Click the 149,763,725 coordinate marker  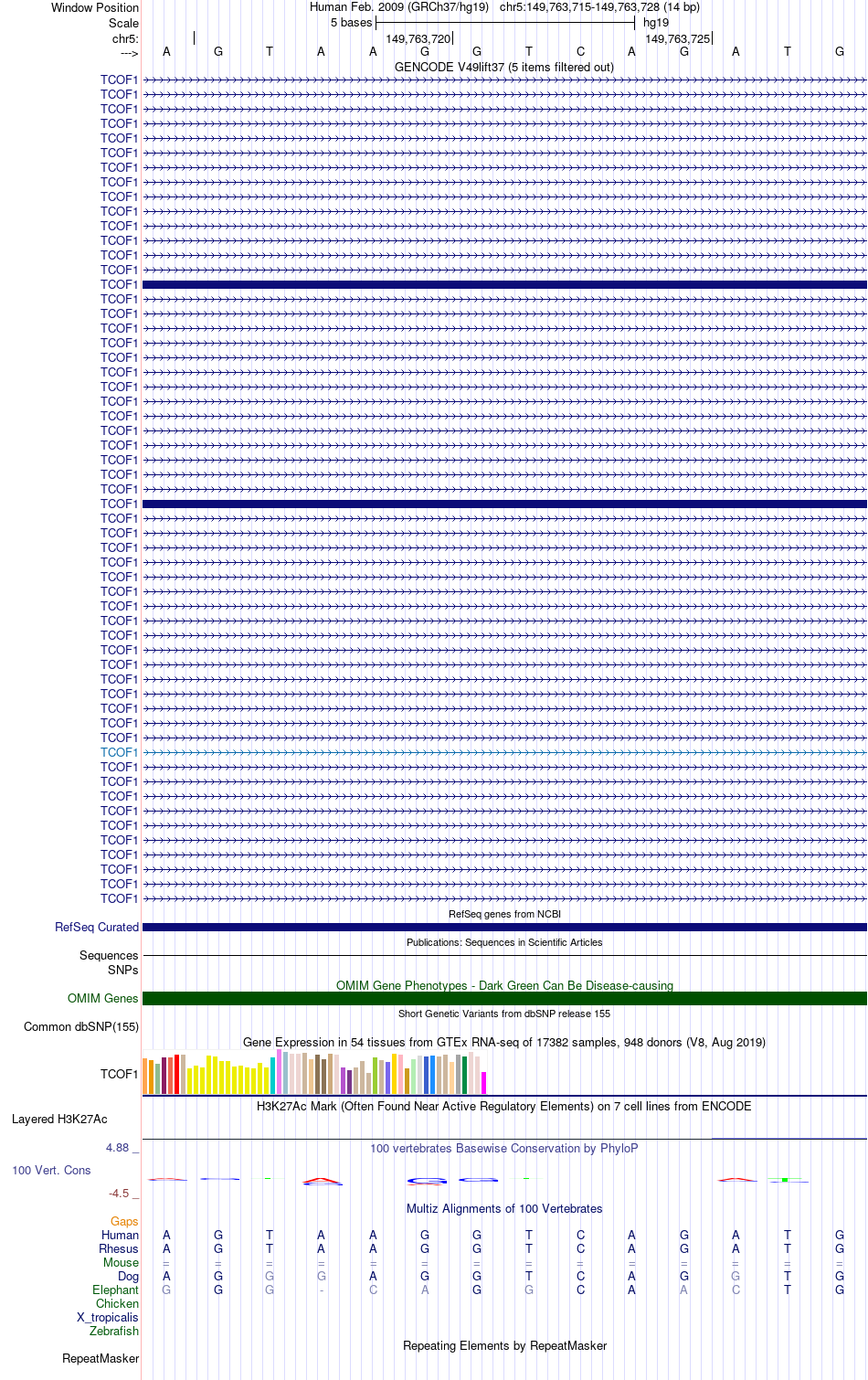pos(677,38)
